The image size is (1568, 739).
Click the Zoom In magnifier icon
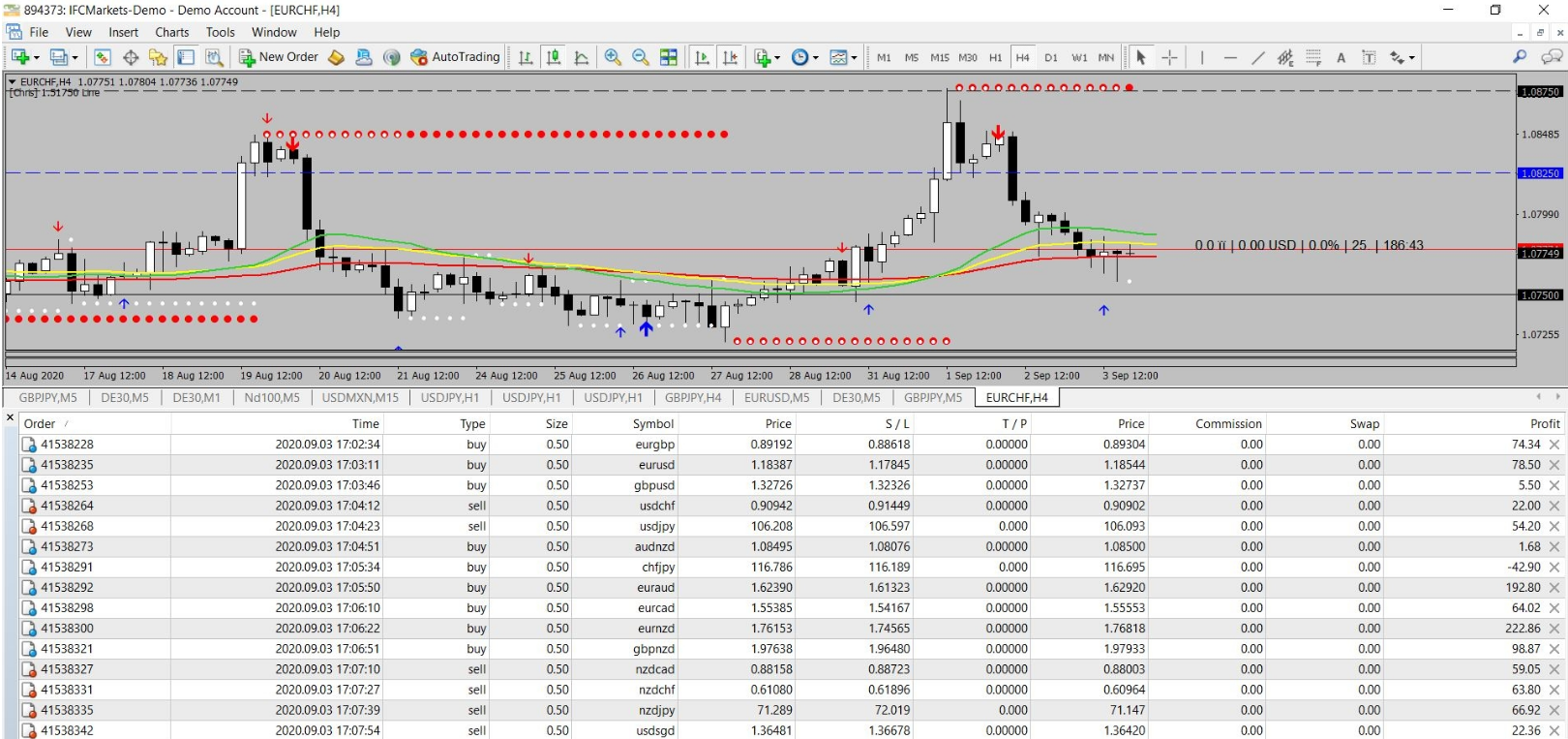[613, 57]
